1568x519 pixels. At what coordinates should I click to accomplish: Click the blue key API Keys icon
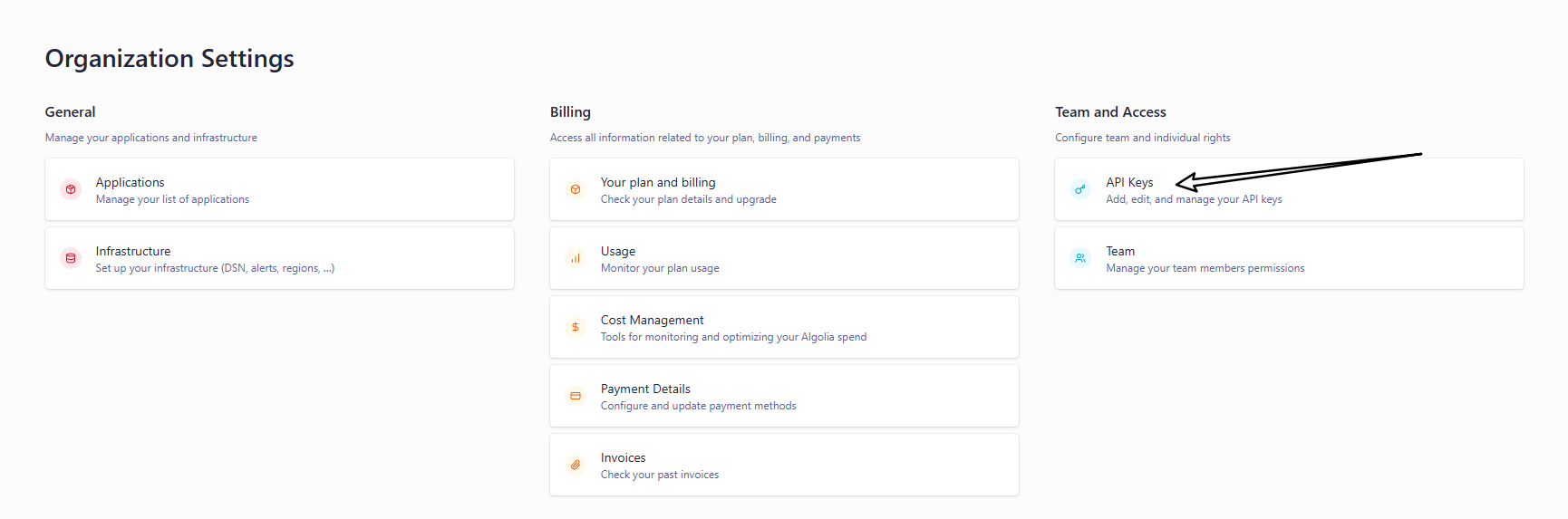coord(1080,189)
